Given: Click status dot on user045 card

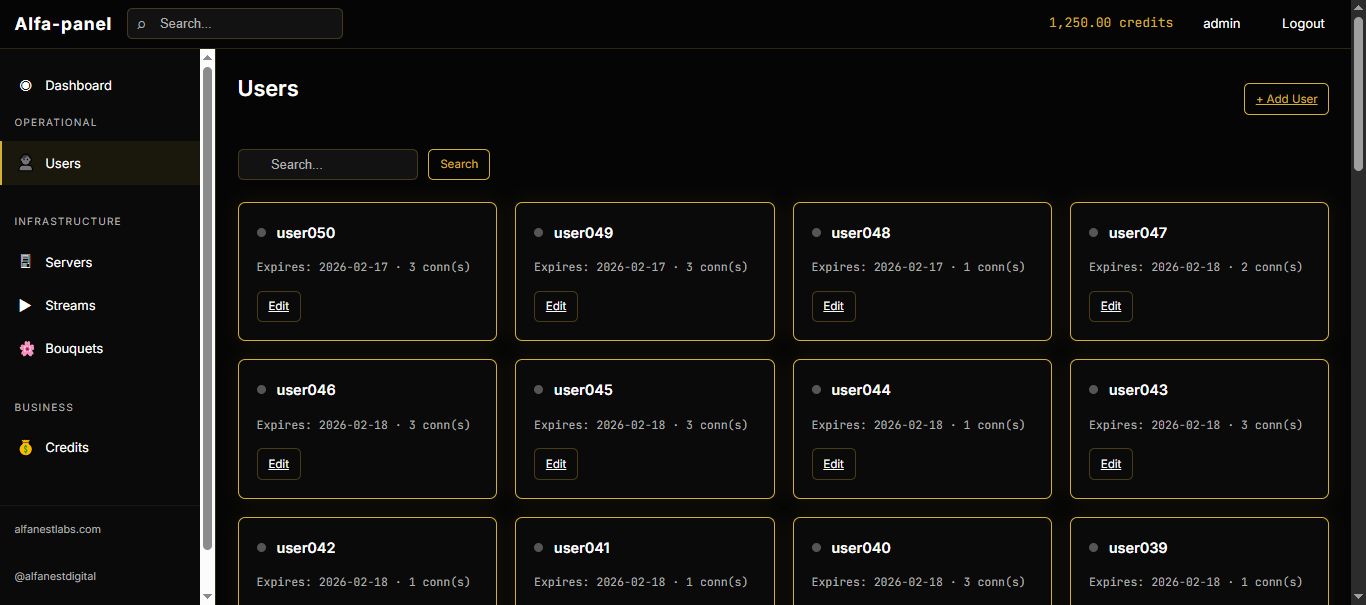Looking at the screenshot, I should (538, 390).
